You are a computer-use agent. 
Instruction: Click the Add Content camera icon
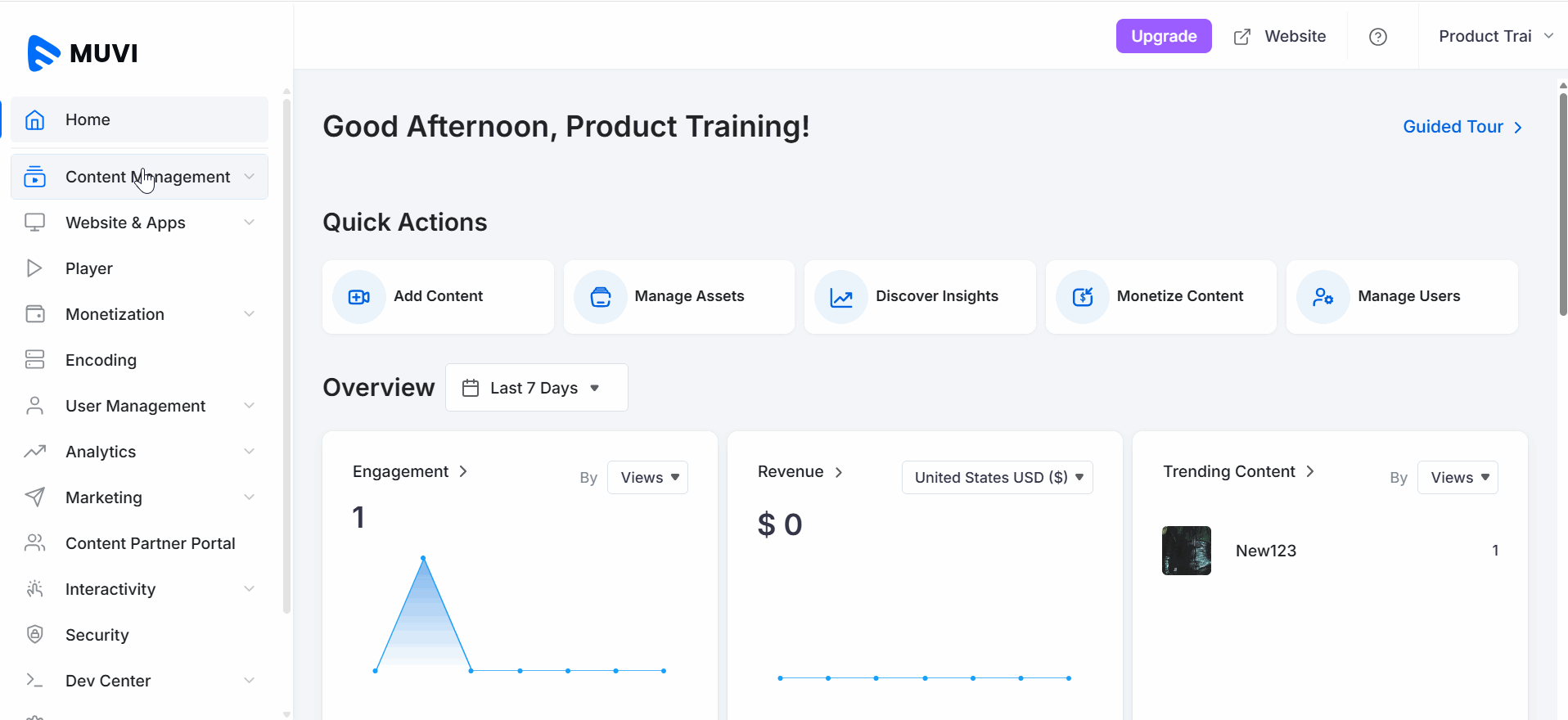pyautogui.click(x=358, y=297)
